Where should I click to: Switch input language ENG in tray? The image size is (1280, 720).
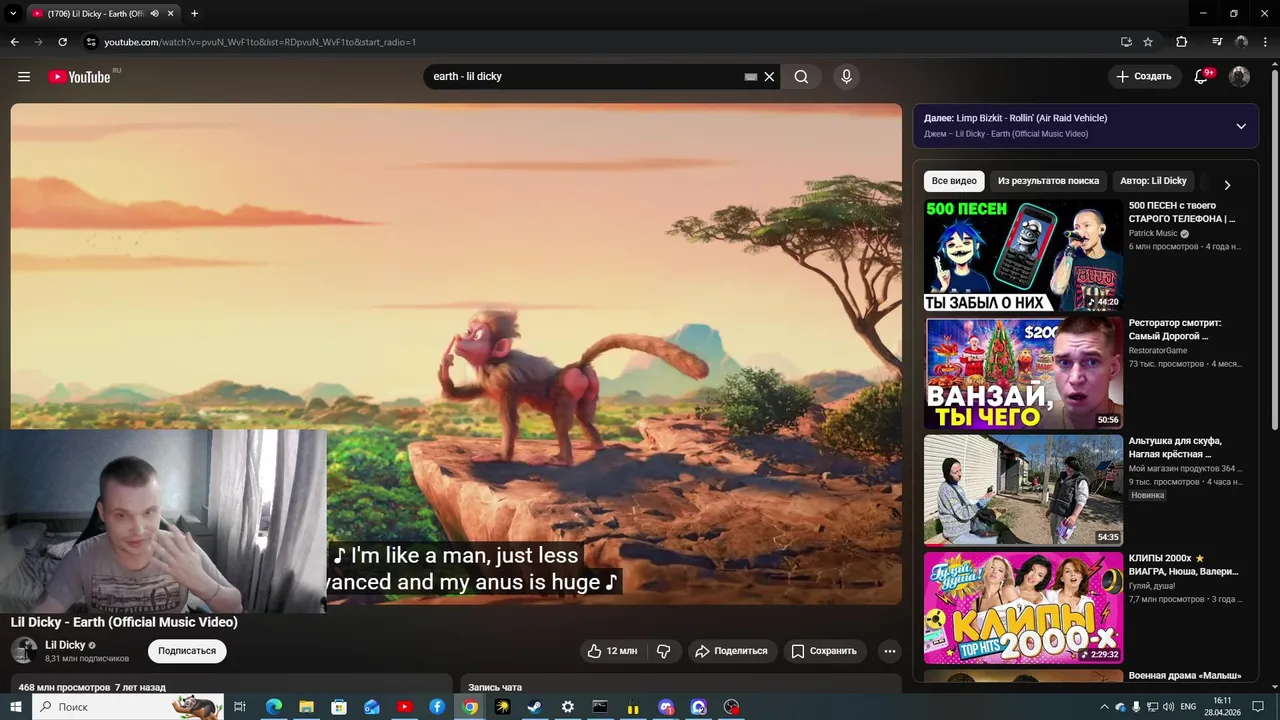(x=1188, y=707)
